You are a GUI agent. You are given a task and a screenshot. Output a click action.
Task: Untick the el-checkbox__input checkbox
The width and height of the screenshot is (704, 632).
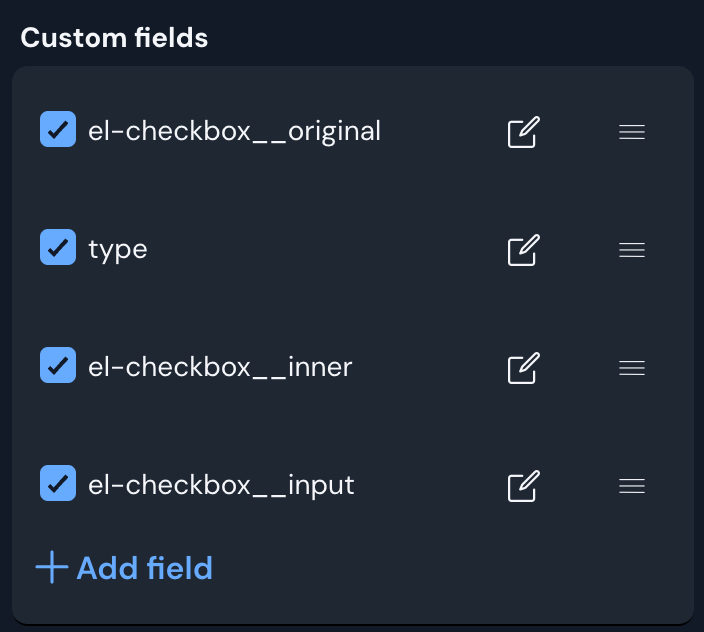tap(58, 483)
